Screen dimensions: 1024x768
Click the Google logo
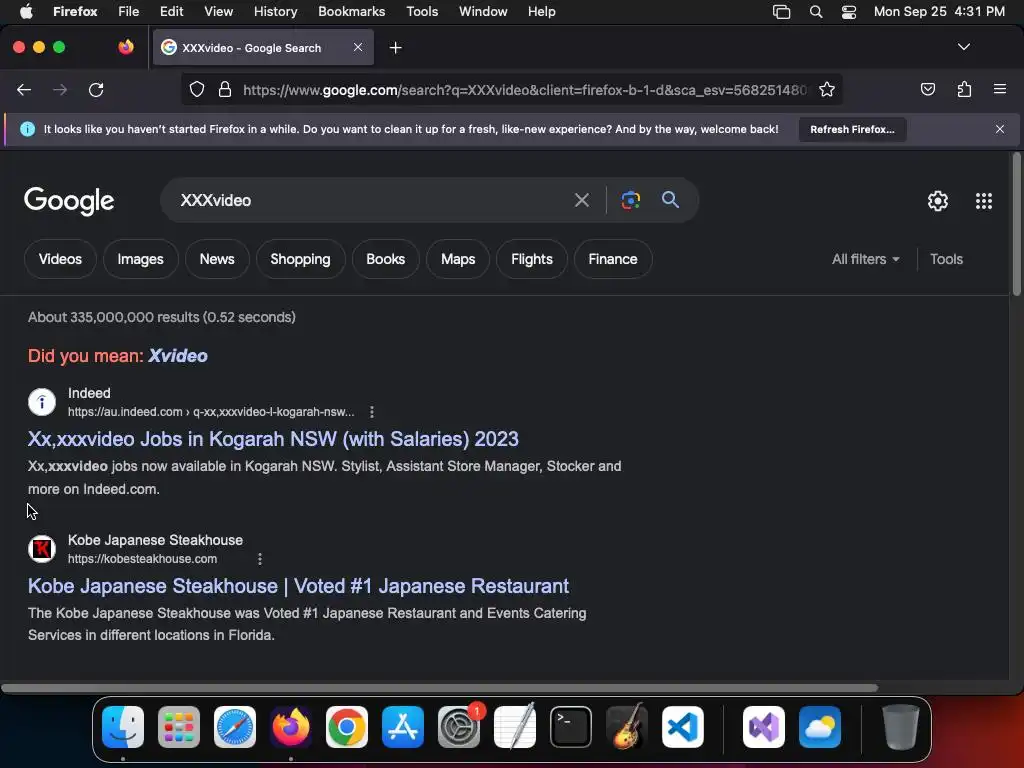[69, 201]
